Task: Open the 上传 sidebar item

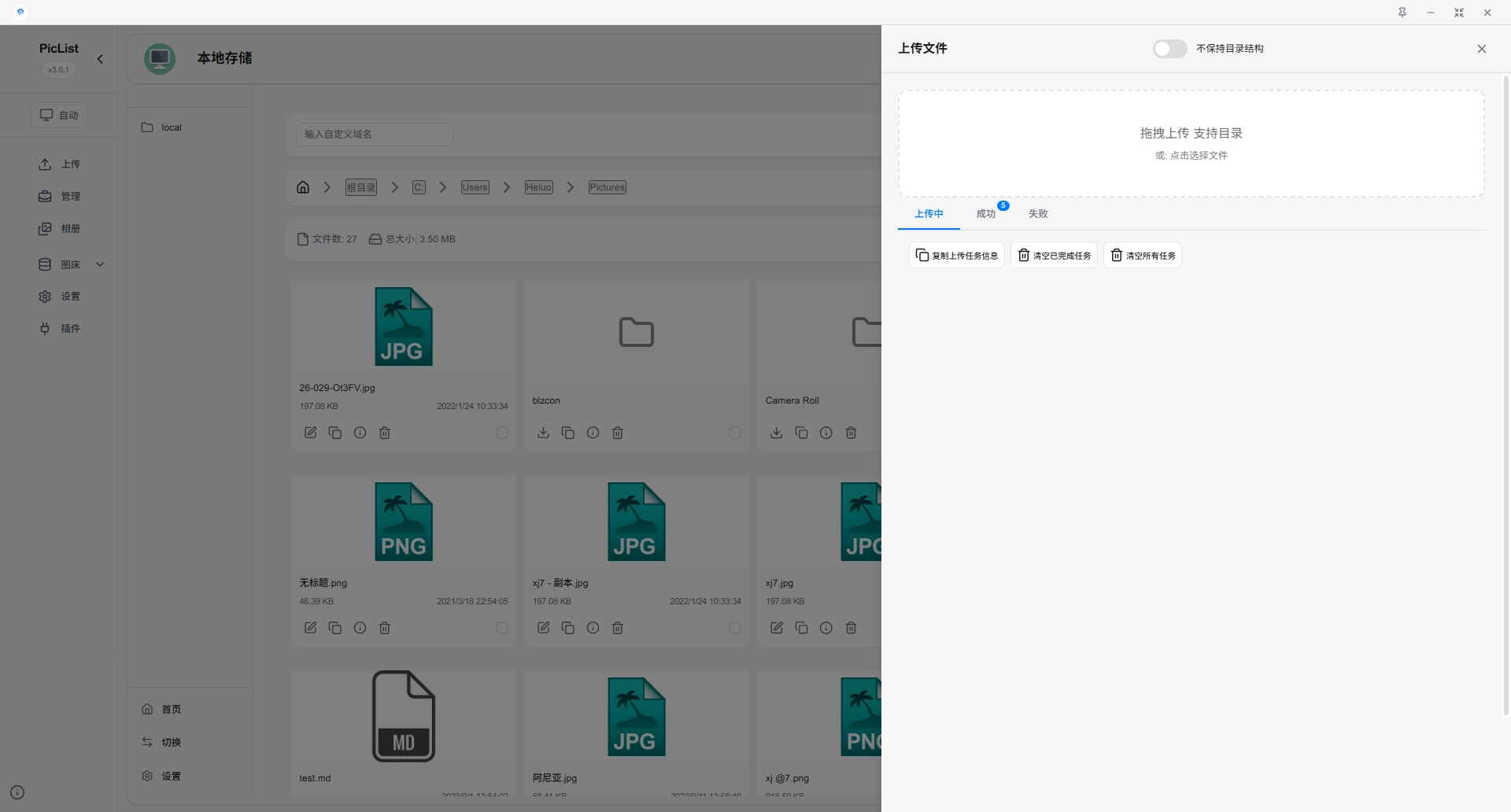Action: pyautogui.click(x=59, y=164)
